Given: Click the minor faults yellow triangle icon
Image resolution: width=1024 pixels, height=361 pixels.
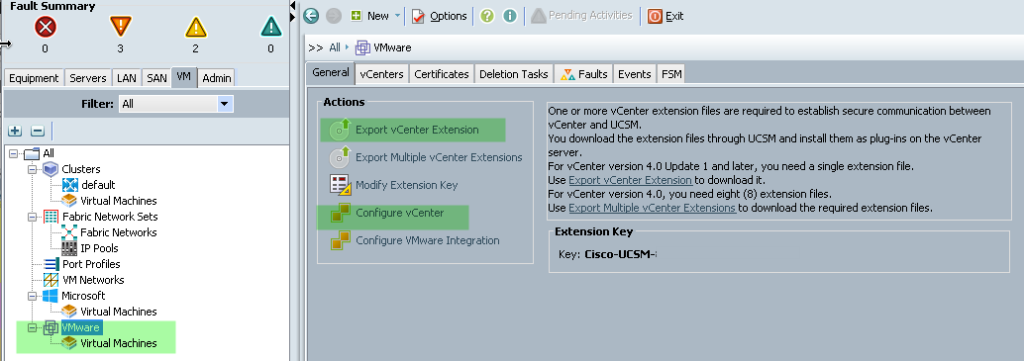Looking at the screenshot, I should coord(195,27).
